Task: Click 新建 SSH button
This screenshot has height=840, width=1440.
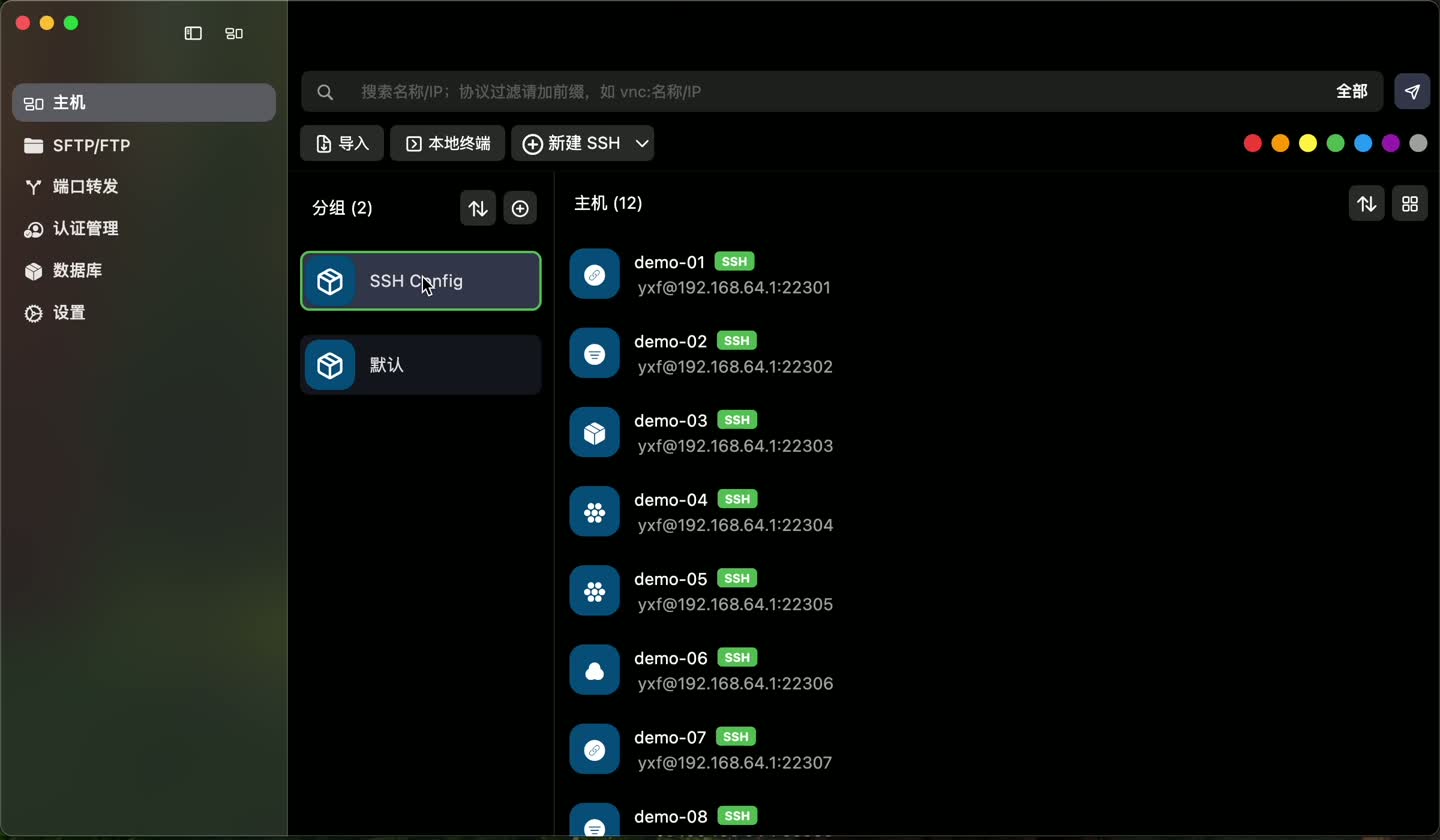Action: [572, 143]
